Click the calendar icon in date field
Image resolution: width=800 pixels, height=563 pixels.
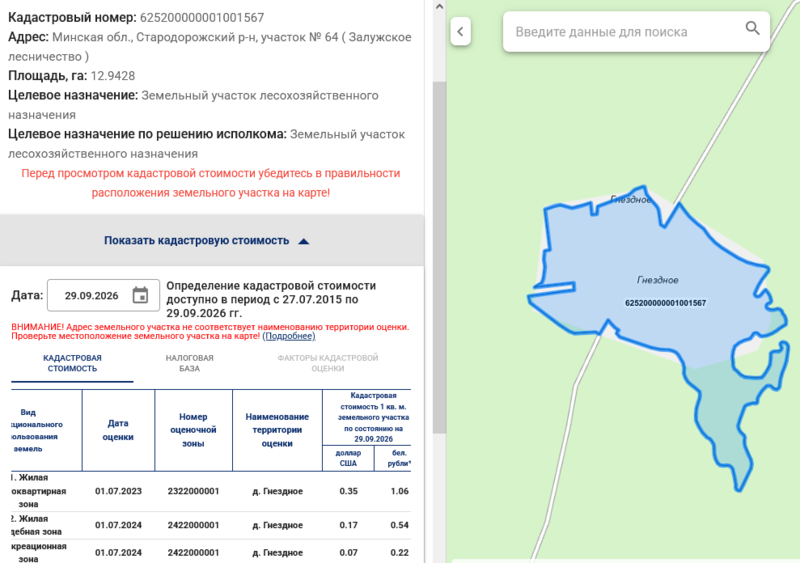(140, 295)
